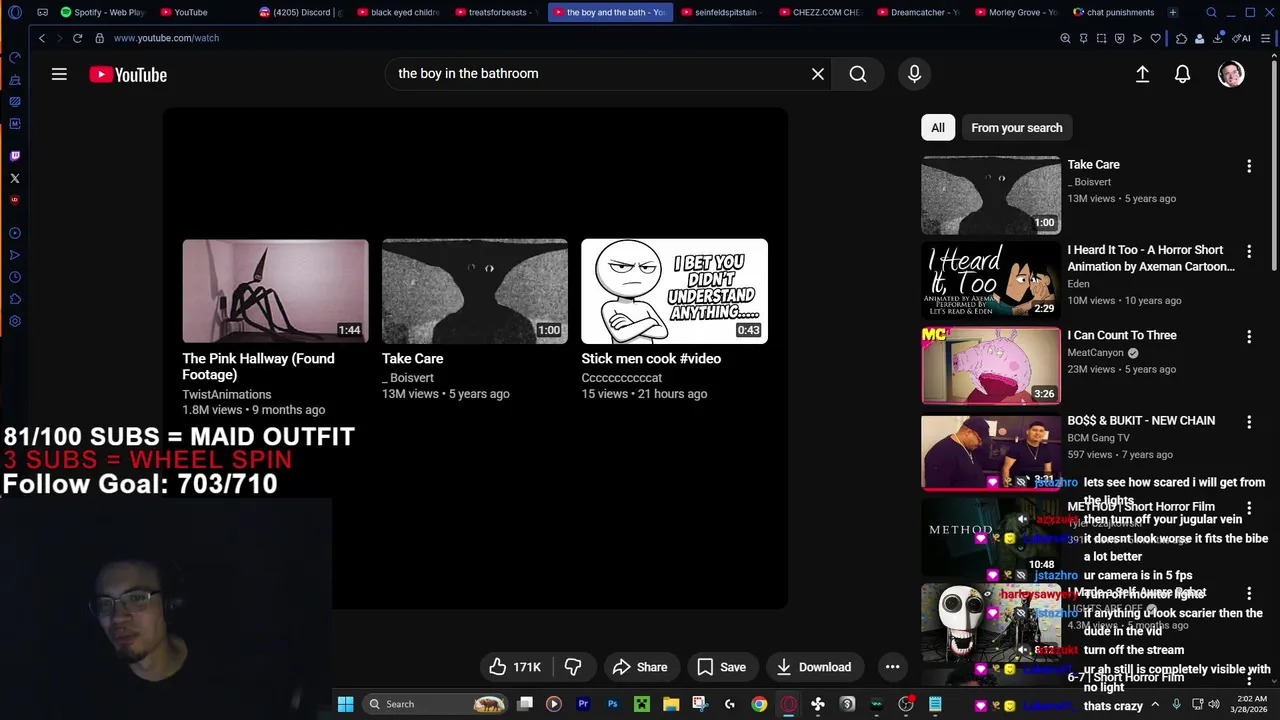The width and height of the screenshot is (1280, 720).
Task: Open I Heard It Too sidebar thumbnail
Action: coord(991,280)
